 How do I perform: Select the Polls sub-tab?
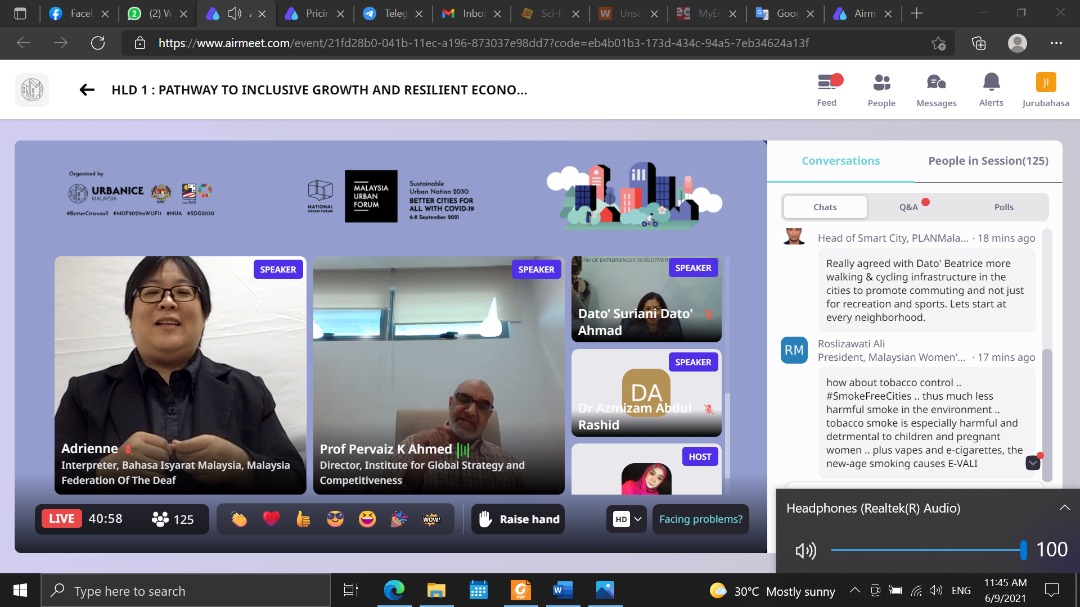click(x=1004, y=207)
